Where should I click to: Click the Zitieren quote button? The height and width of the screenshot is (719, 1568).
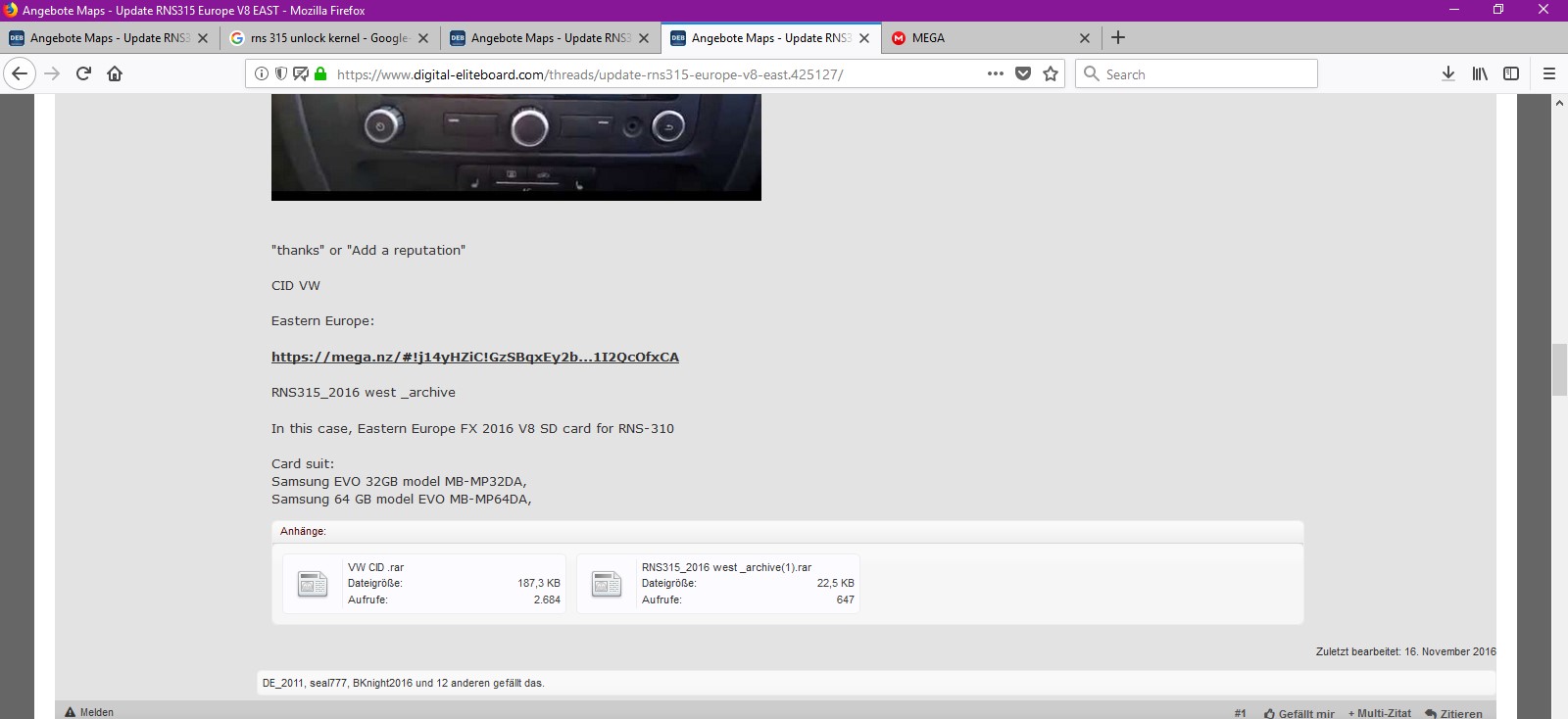(1454, 713)
